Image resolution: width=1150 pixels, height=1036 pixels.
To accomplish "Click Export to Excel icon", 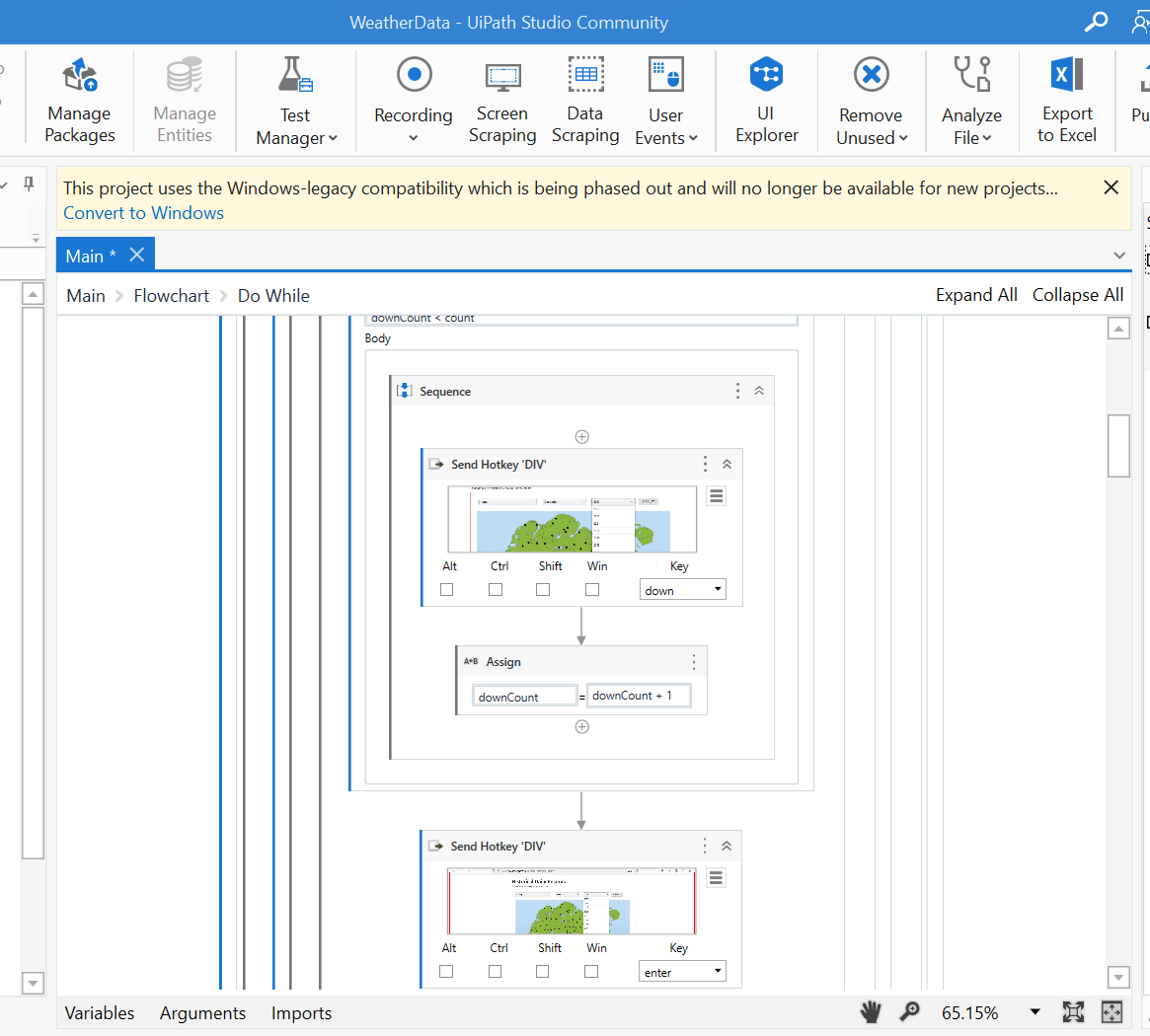I will (1066, 99).
